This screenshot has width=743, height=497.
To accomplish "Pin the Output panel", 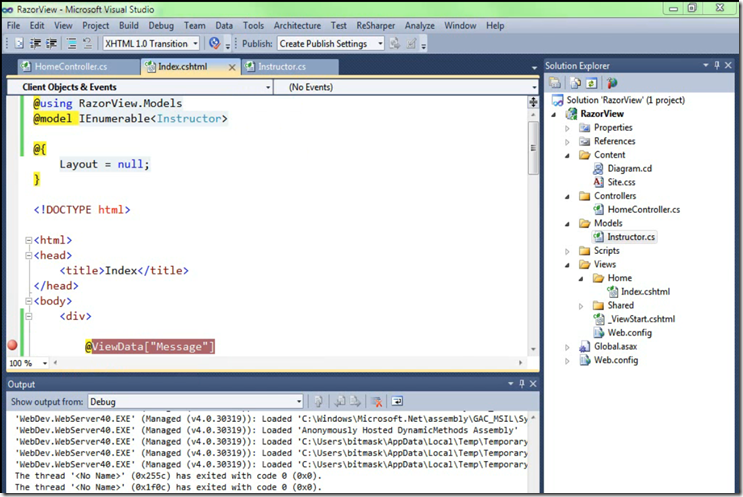I will point(522,384).
